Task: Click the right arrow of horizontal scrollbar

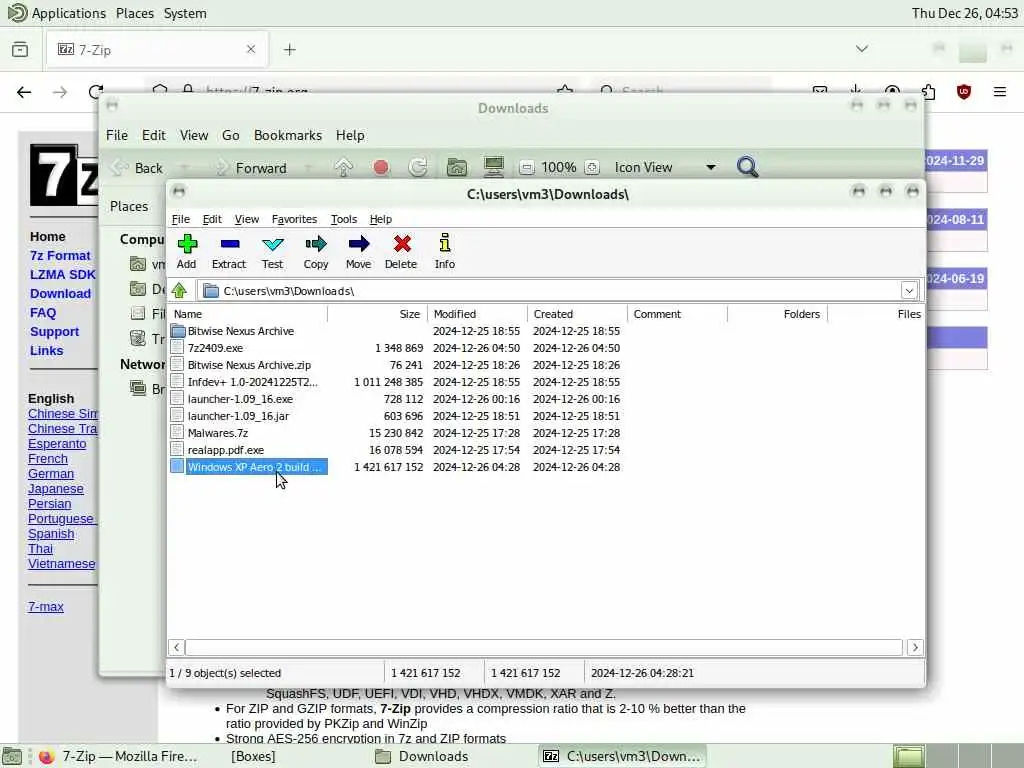Action: (x=915, y=647)
